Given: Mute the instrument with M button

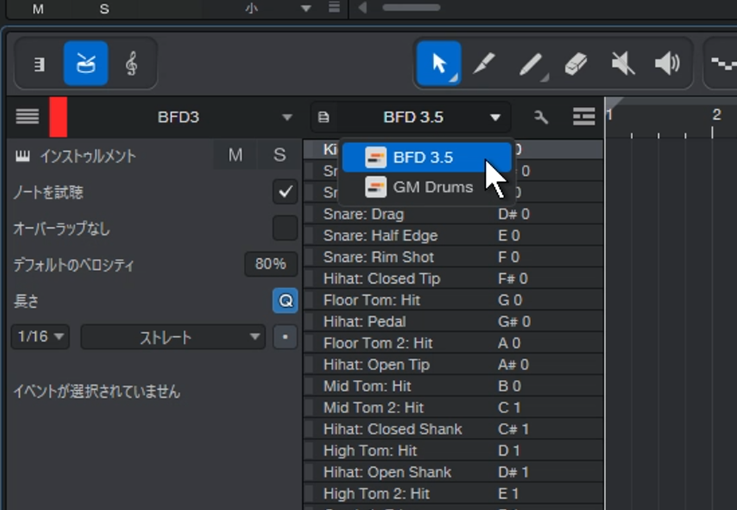Looking at the screenshot, I should point(235,155).
